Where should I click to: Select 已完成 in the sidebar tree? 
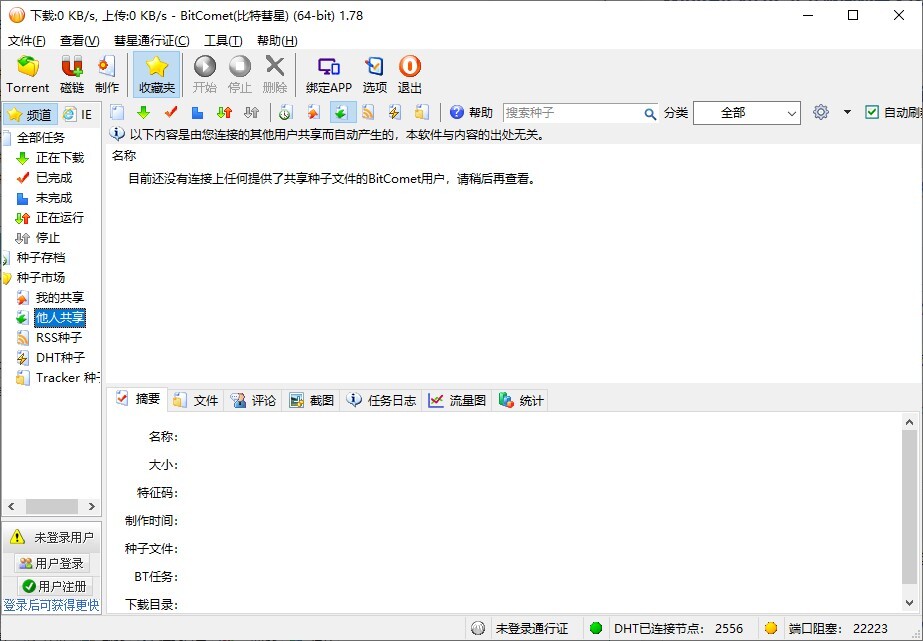coord(54,178)
